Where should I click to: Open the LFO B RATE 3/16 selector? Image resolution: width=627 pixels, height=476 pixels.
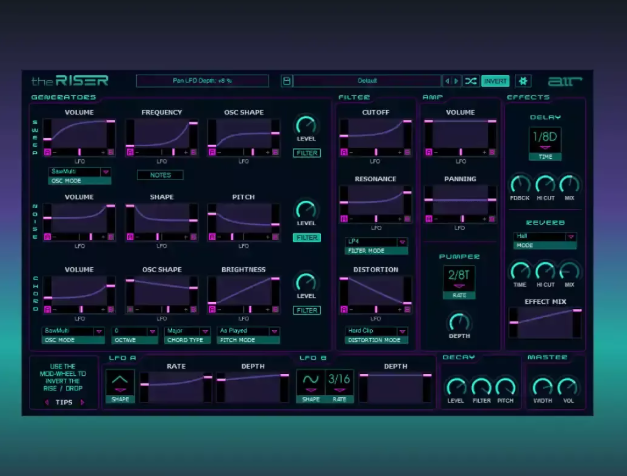pyautogui.click(x=339, y=386)
